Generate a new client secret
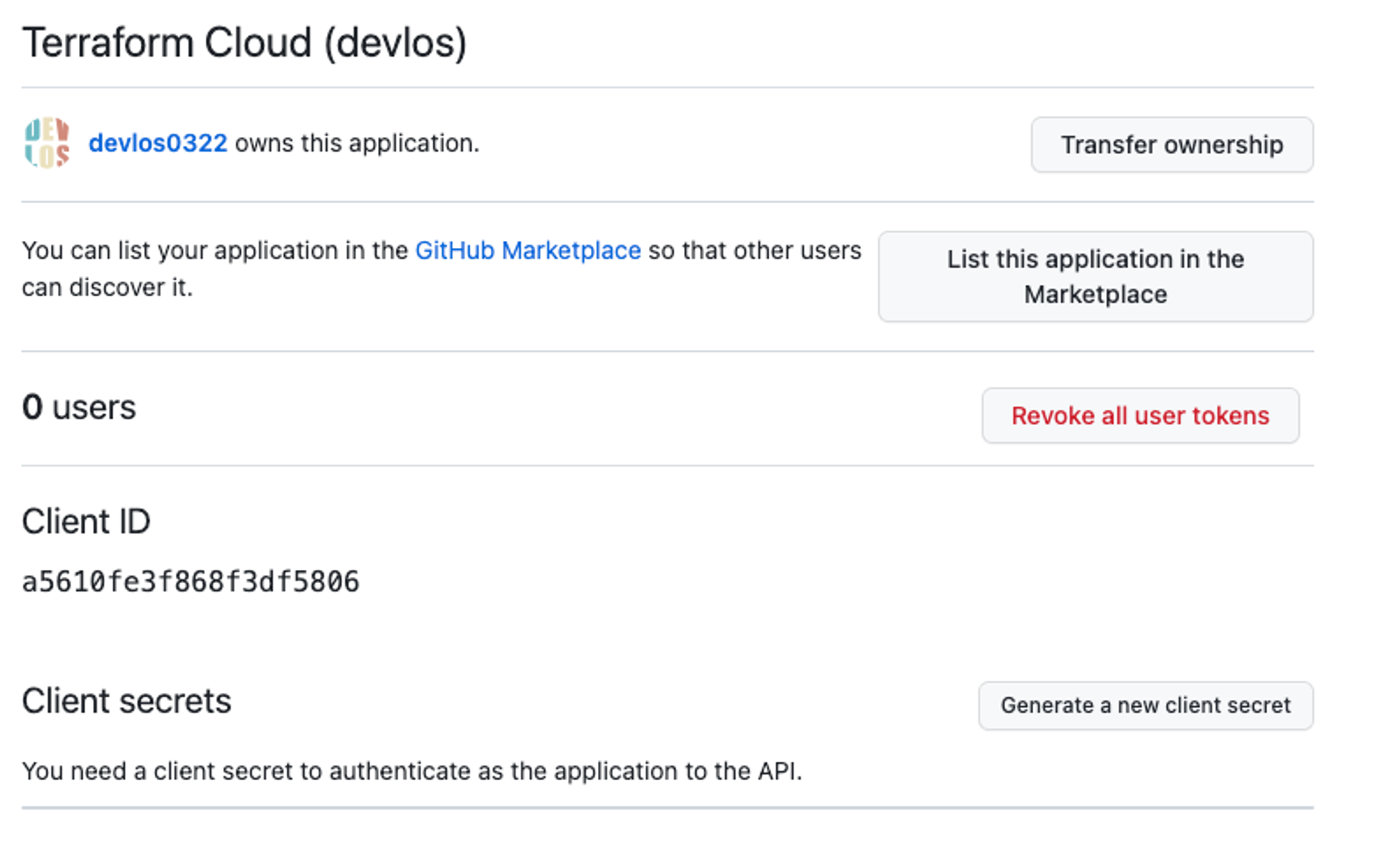Screen dimensions: 1400x850 1145,706
